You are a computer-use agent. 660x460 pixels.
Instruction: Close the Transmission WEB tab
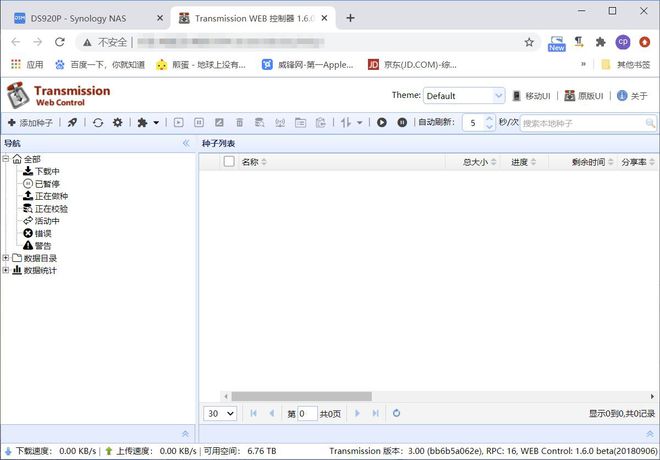325,18
